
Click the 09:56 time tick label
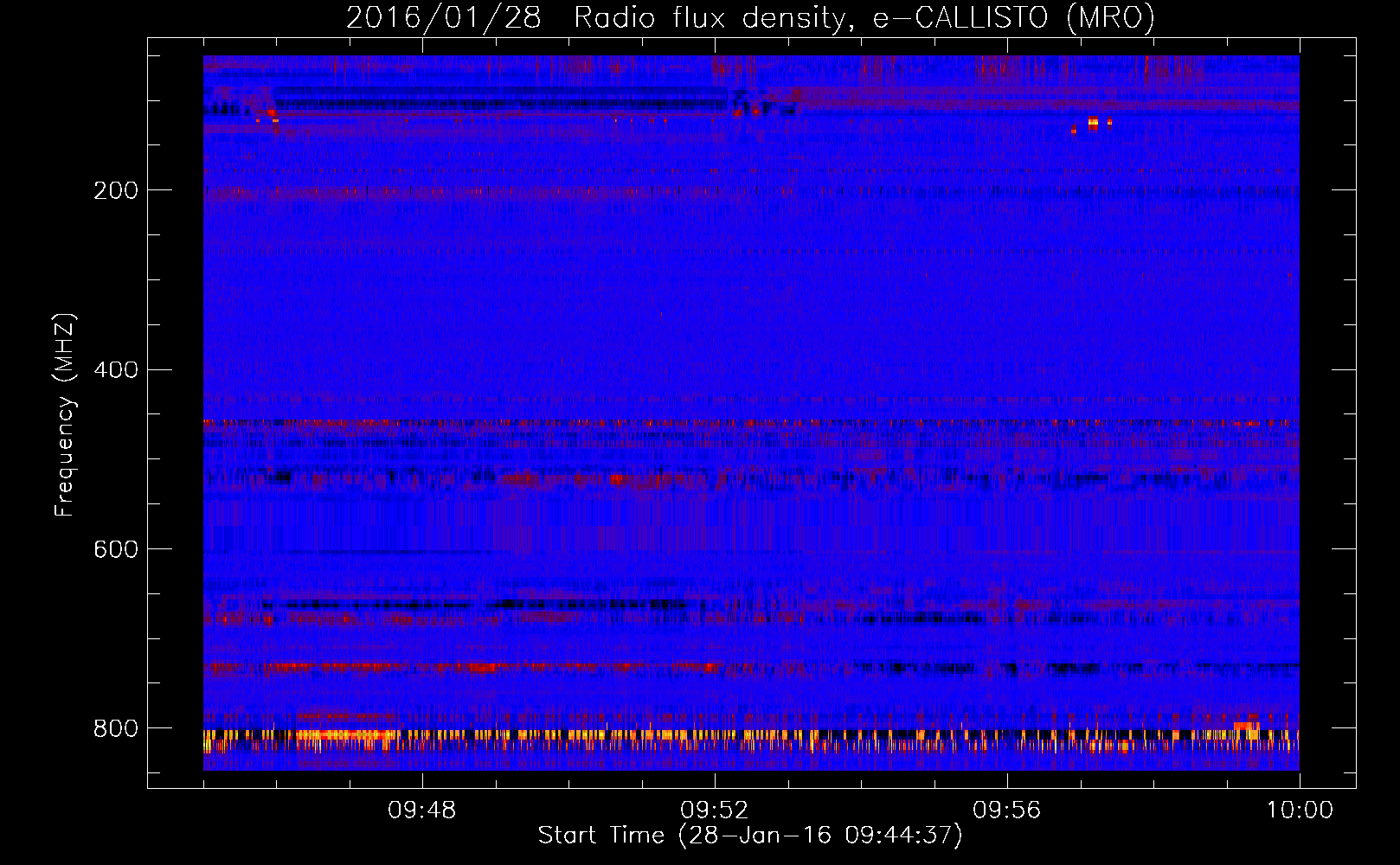pyautogui.click(x=1007, y=811)
